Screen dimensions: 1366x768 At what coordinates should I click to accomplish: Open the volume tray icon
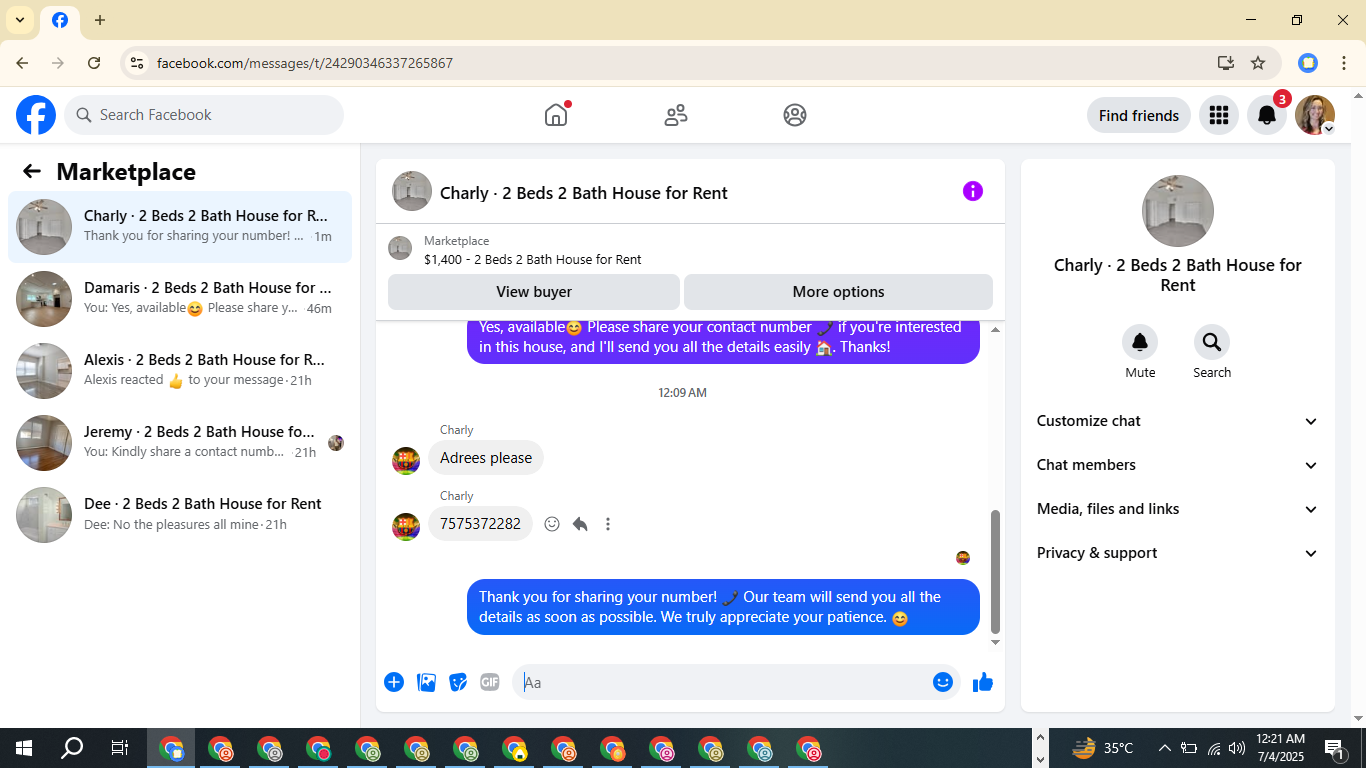point(1237,748)
